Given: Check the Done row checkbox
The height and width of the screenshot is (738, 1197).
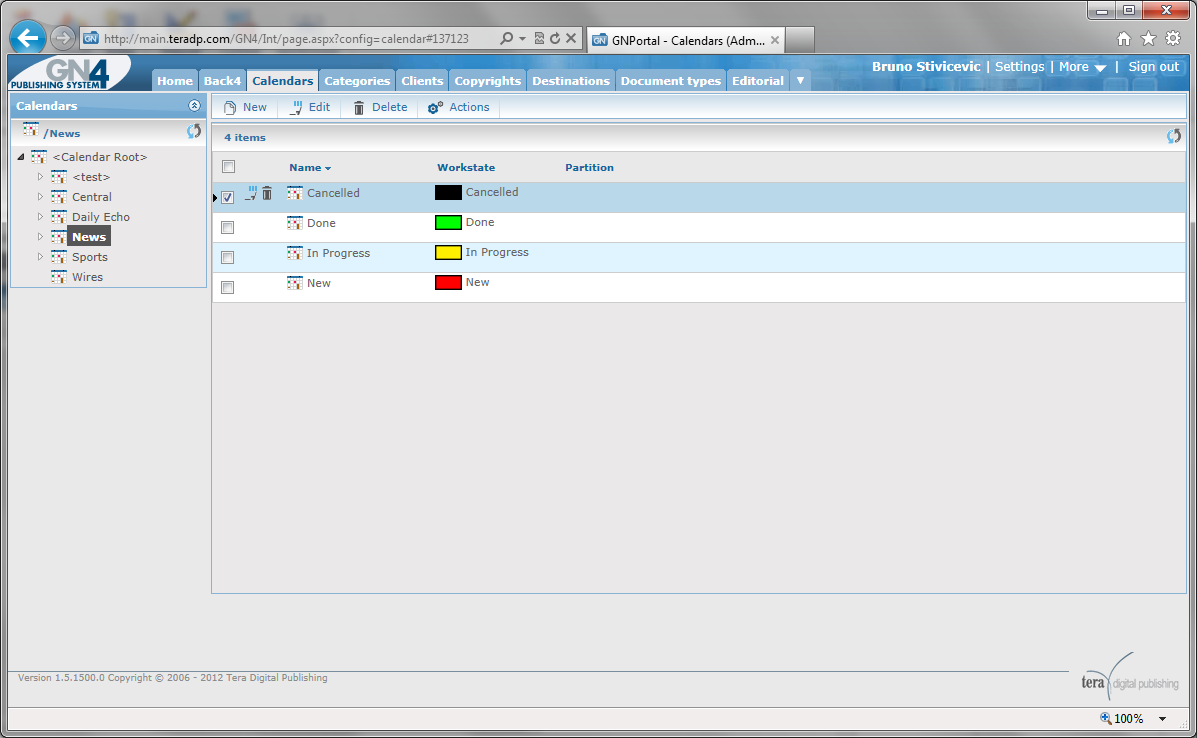Looking at the screenshot, I should pyautogui.click(x=227, y=227).
